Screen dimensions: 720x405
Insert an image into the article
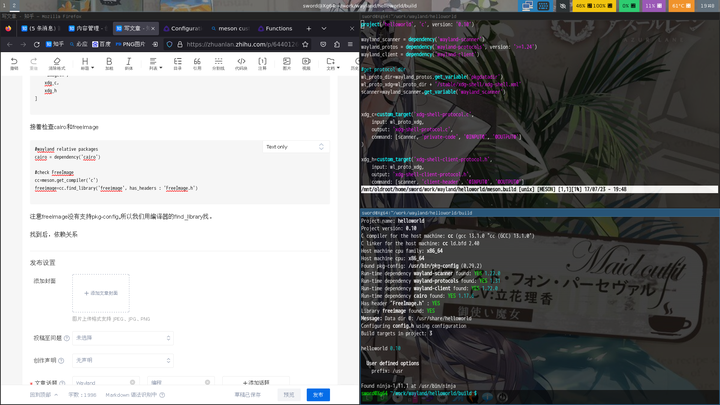pos(287,63)
